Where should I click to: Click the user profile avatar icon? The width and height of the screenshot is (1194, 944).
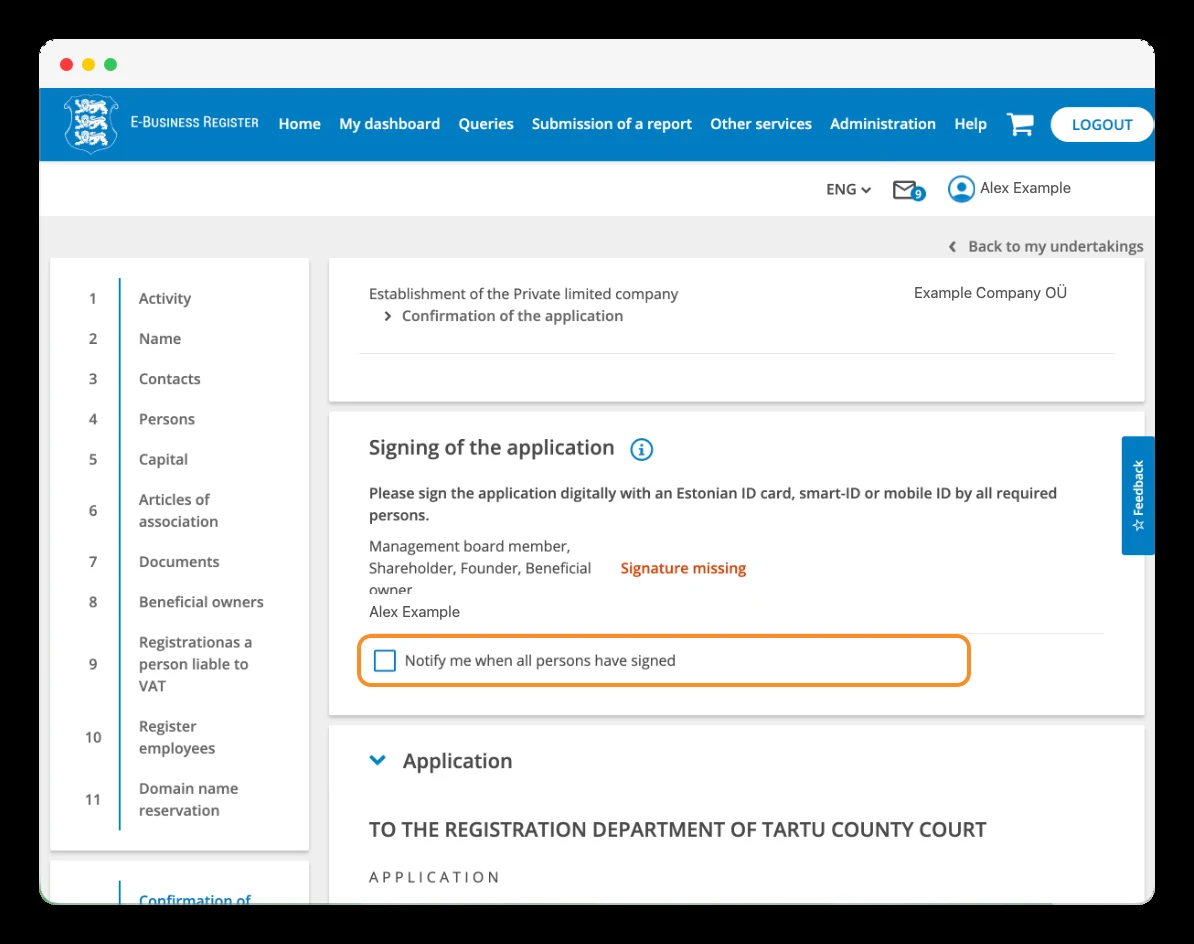tap(961, 189)
